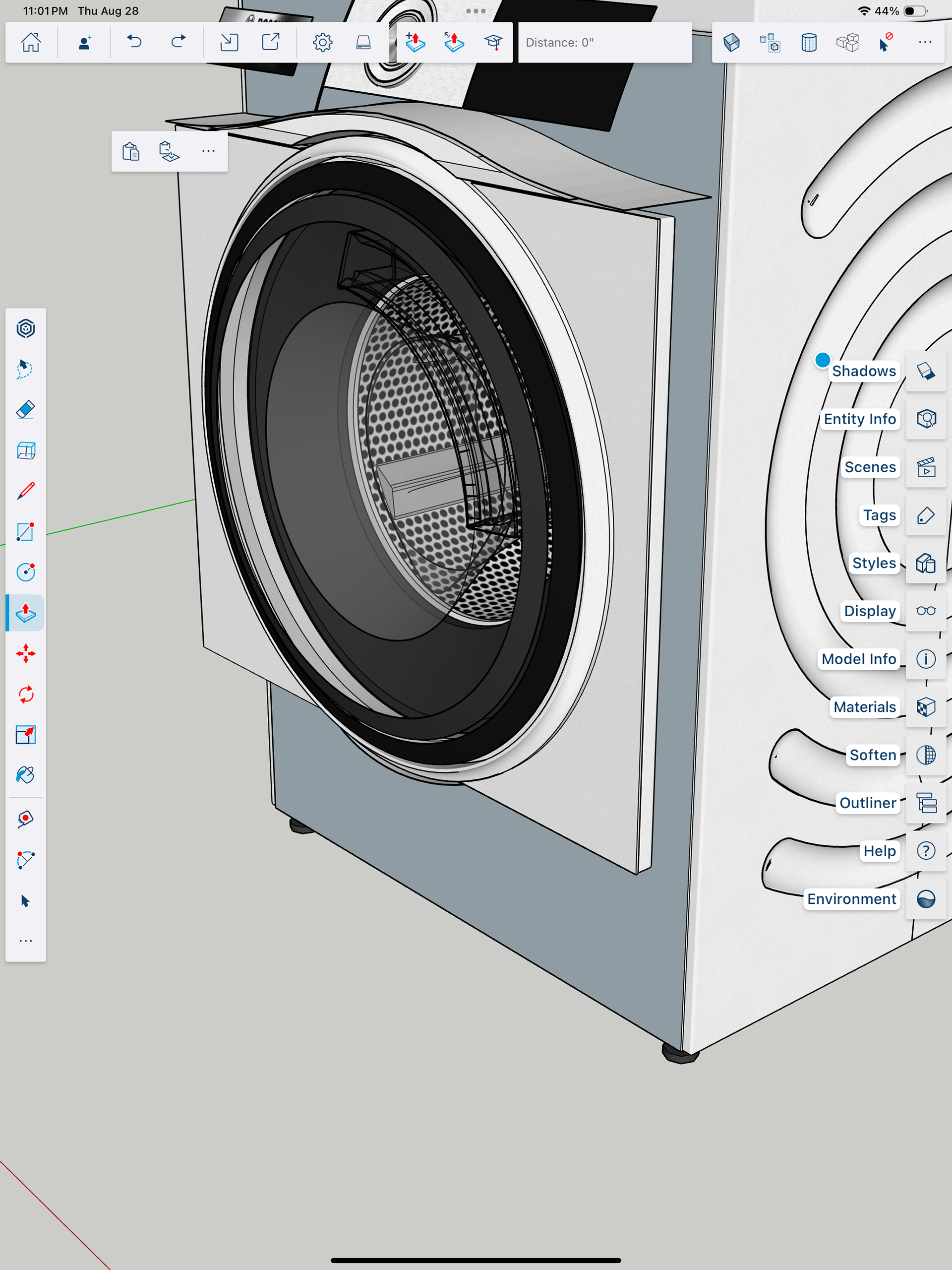Screen dimensions: 952x1270
Task: Click the Materials label button
Action: click(864, 707)
